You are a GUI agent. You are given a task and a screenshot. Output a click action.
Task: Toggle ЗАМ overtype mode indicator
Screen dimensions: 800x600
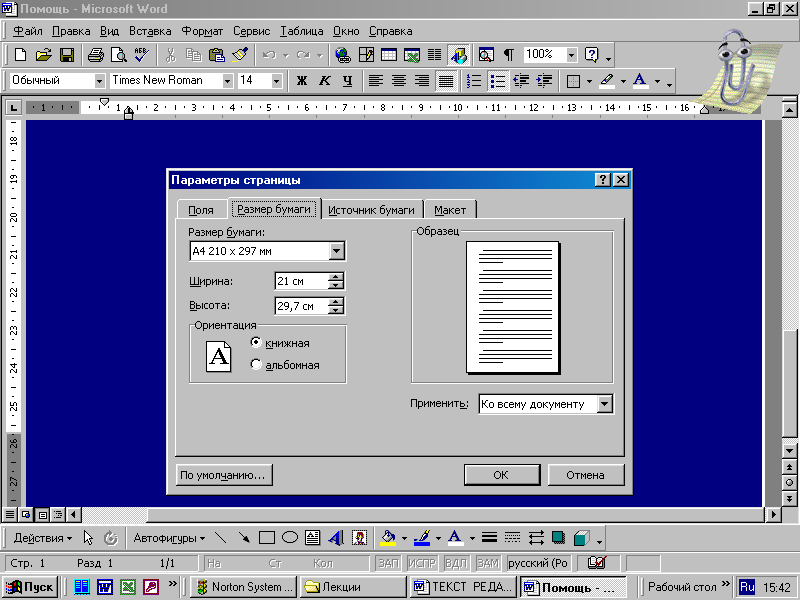click(488, 563)
